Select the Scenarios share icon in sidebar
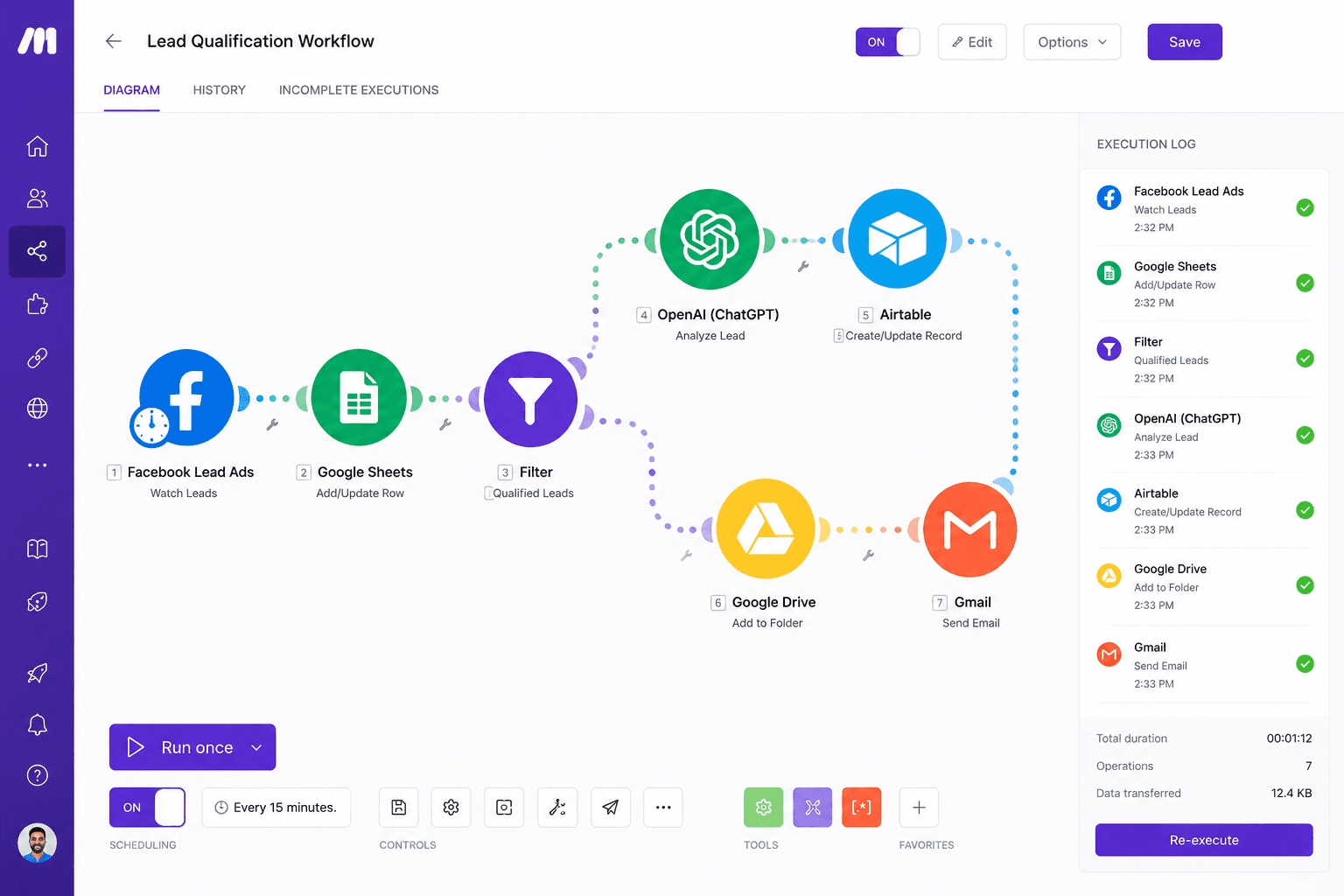 point(37,252)
